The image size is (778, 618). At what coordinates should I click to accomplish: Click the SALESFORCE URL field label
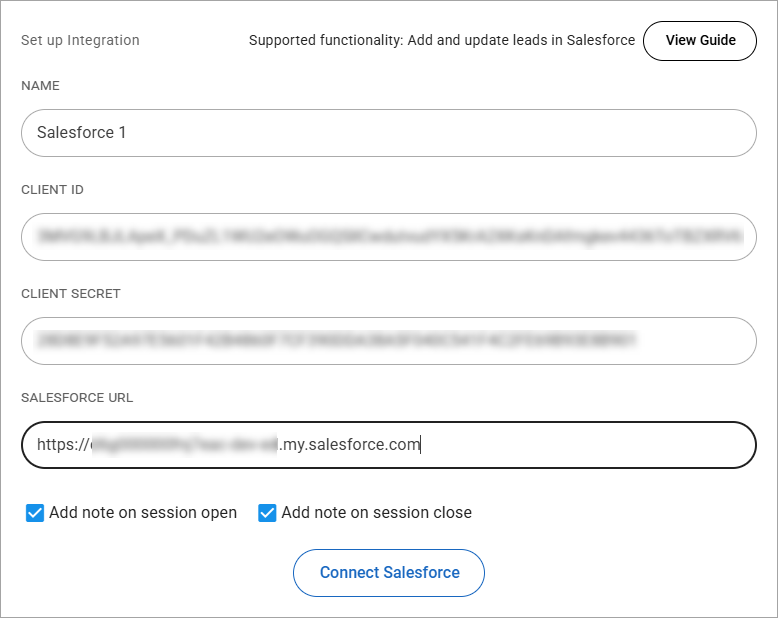tap(77, 398)
